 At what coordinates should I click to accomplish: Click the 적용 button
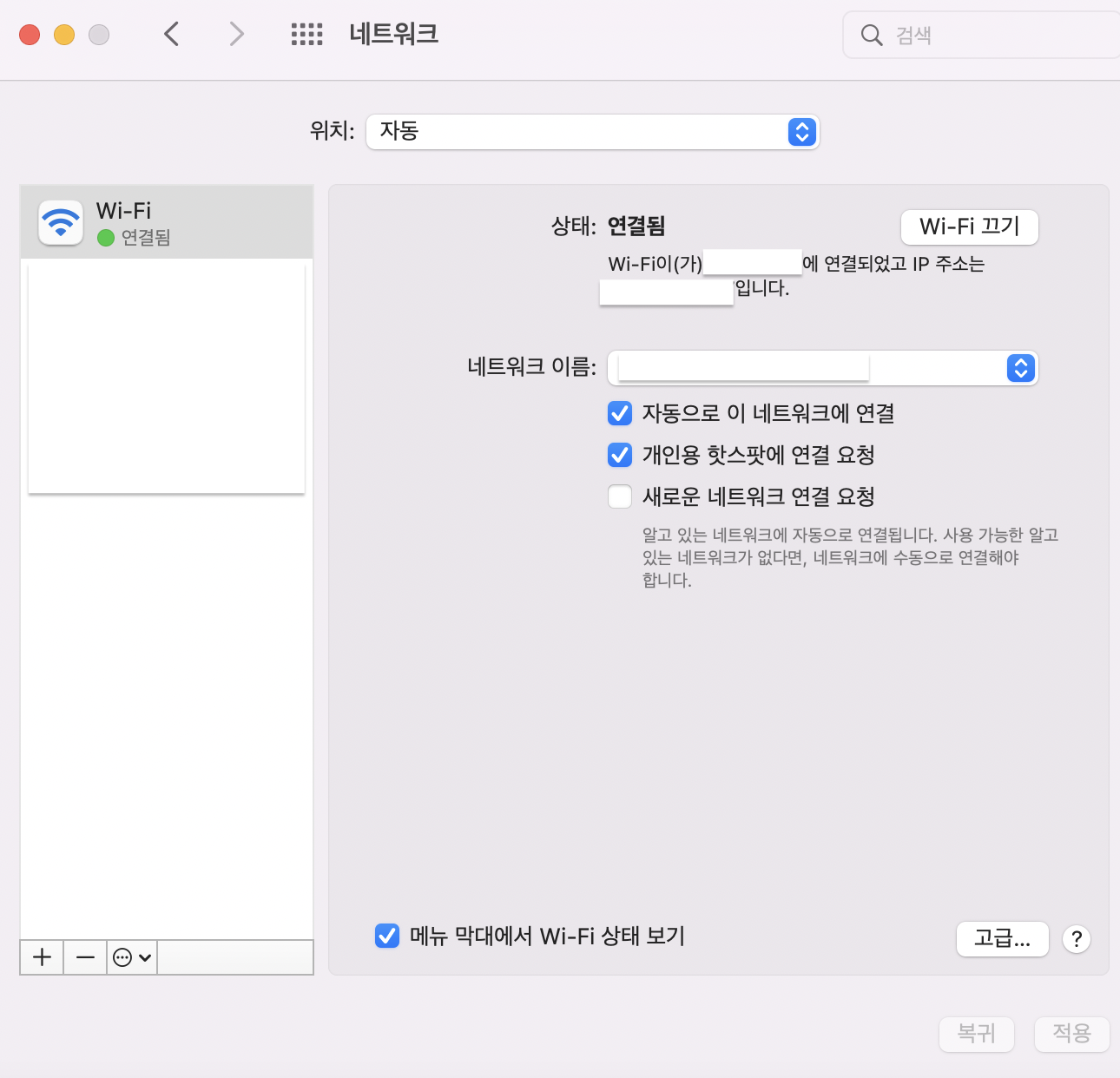1071,1034
